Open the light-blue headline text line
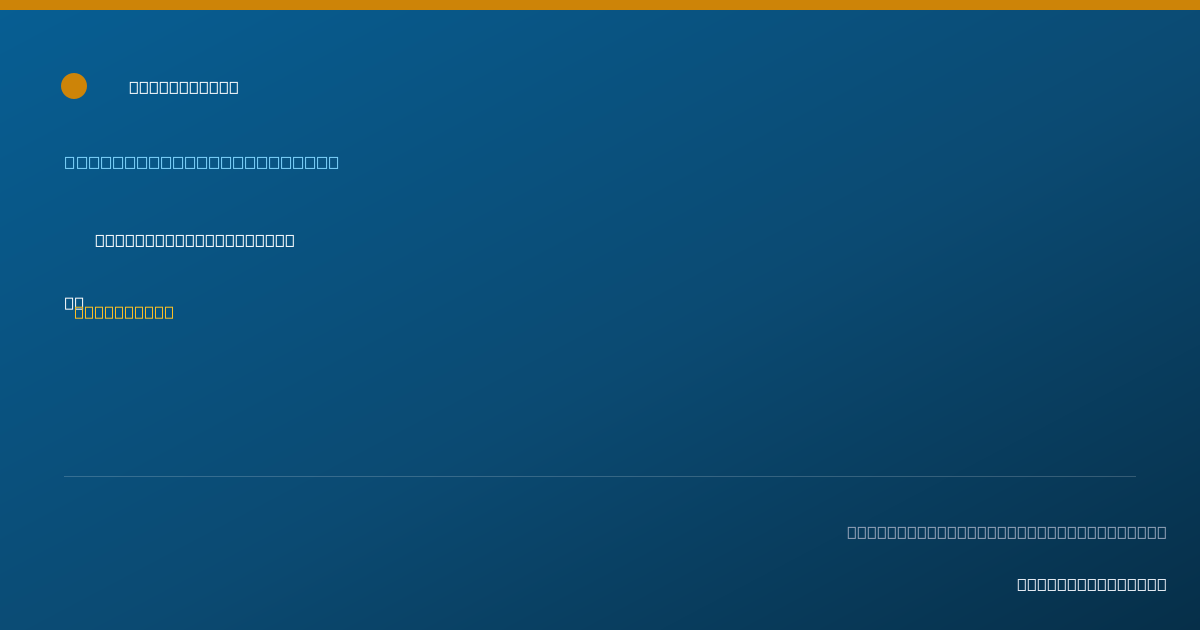Viewport: 1200px width, 630px height. click(202, 162)
